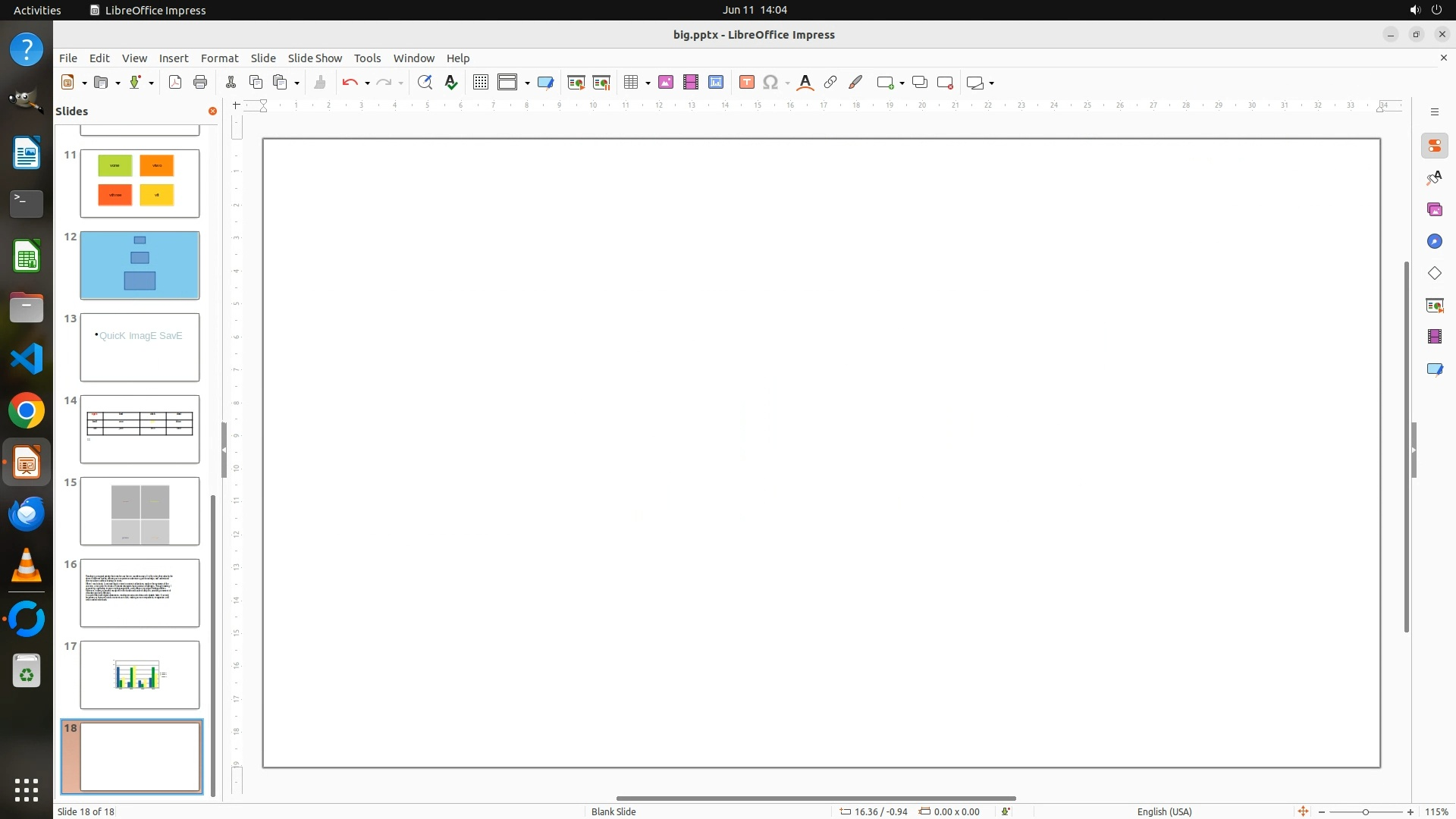Insert an image using toolbar icon
This screenshot has height=819, width=1456.
pyautogui.click(x=666, y=83)
